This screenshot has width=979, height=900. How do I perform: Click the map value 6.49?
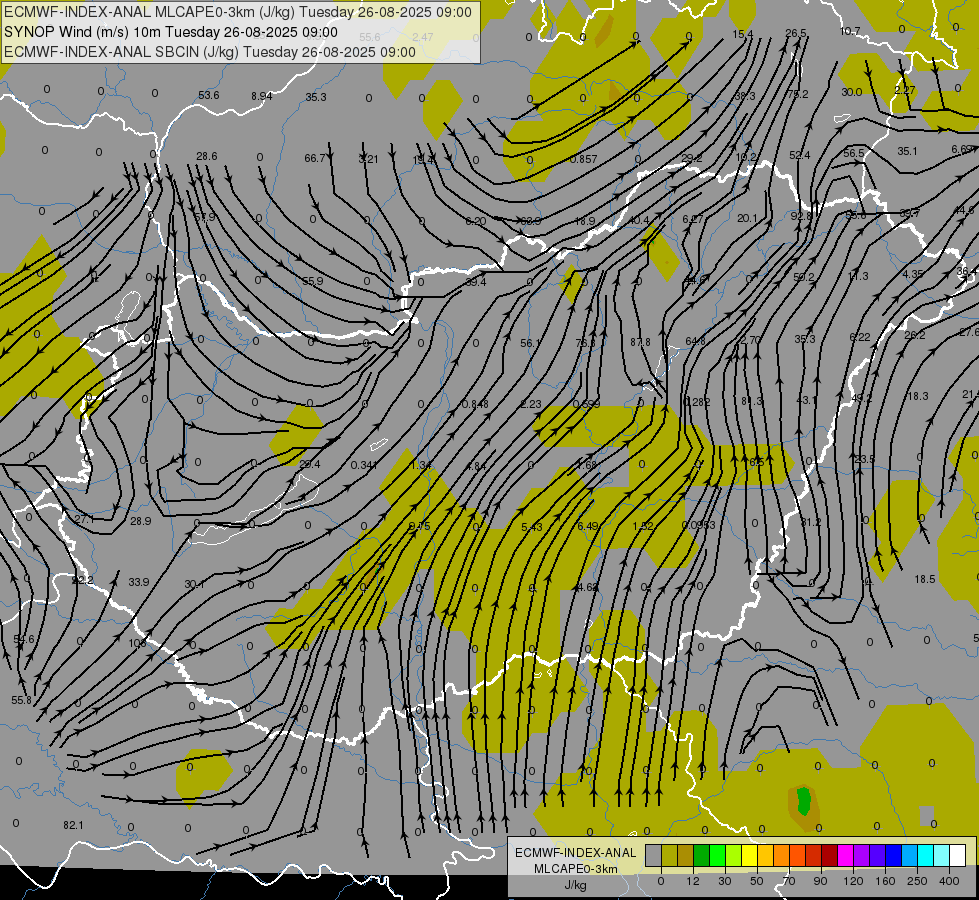click(588, 526)
